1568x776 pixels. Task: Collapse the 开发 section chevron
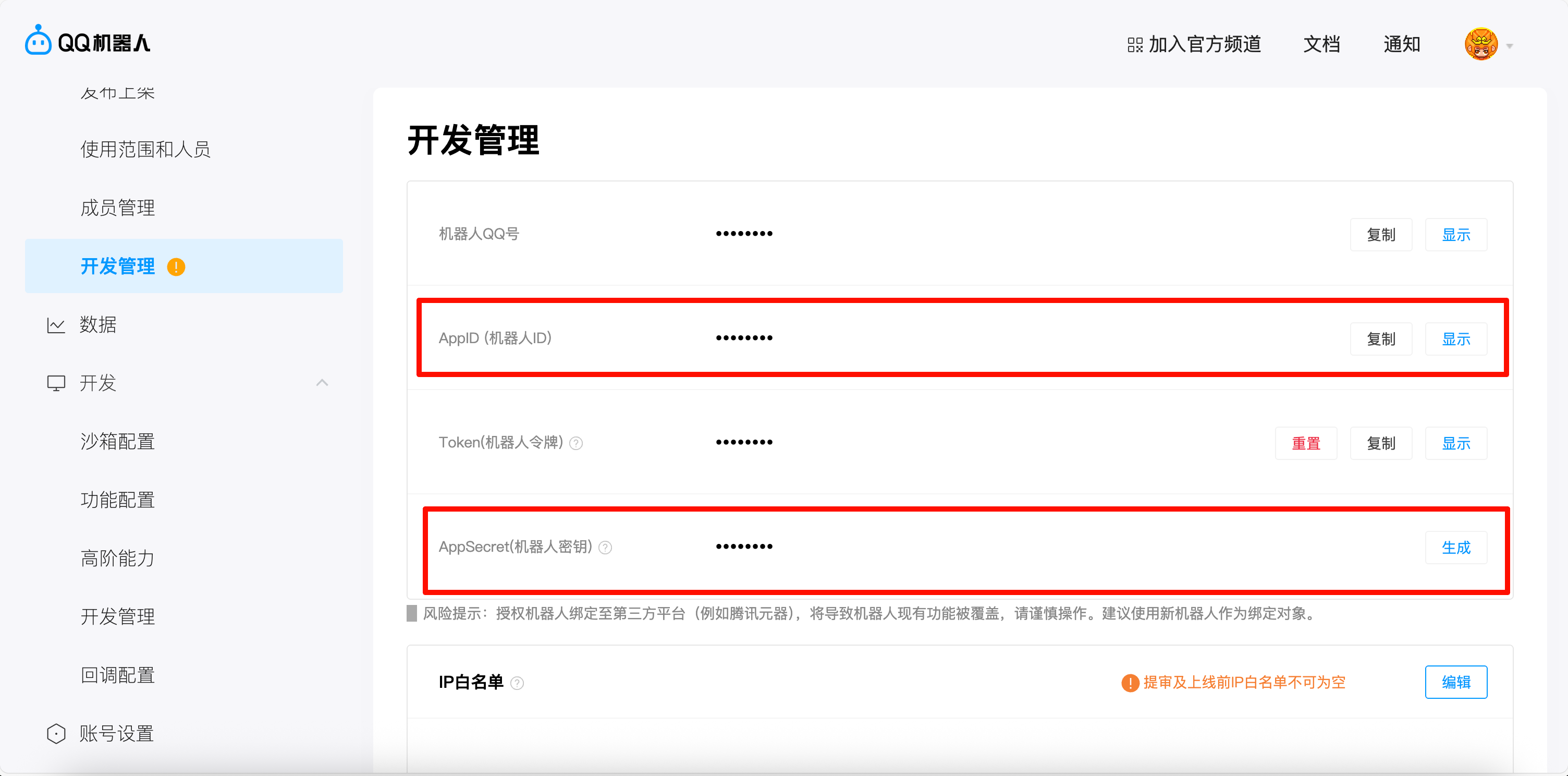(x=322, y=382)
